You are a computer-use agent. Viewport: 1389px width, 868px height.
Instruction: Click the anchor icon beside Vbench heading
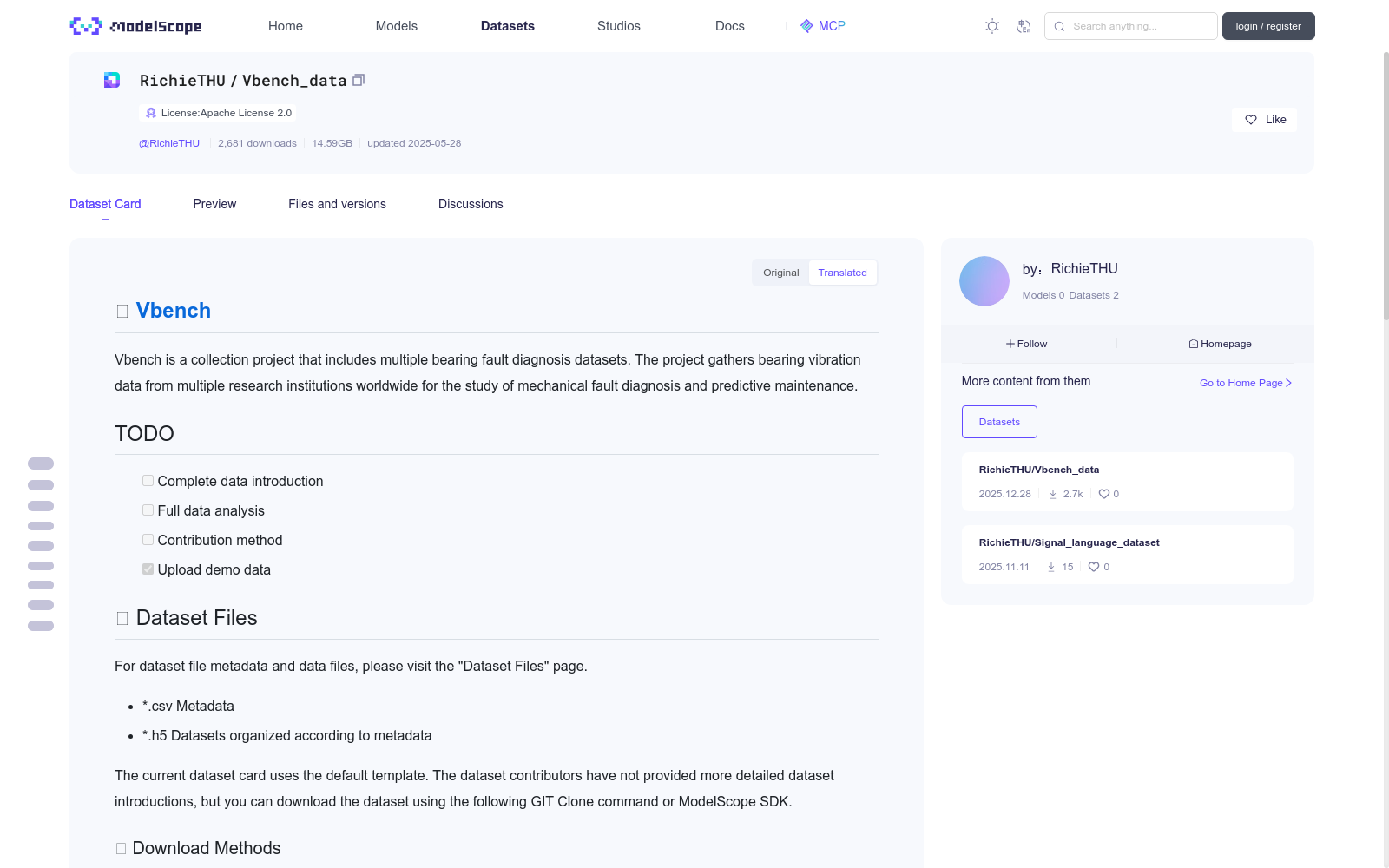(122, 311)
